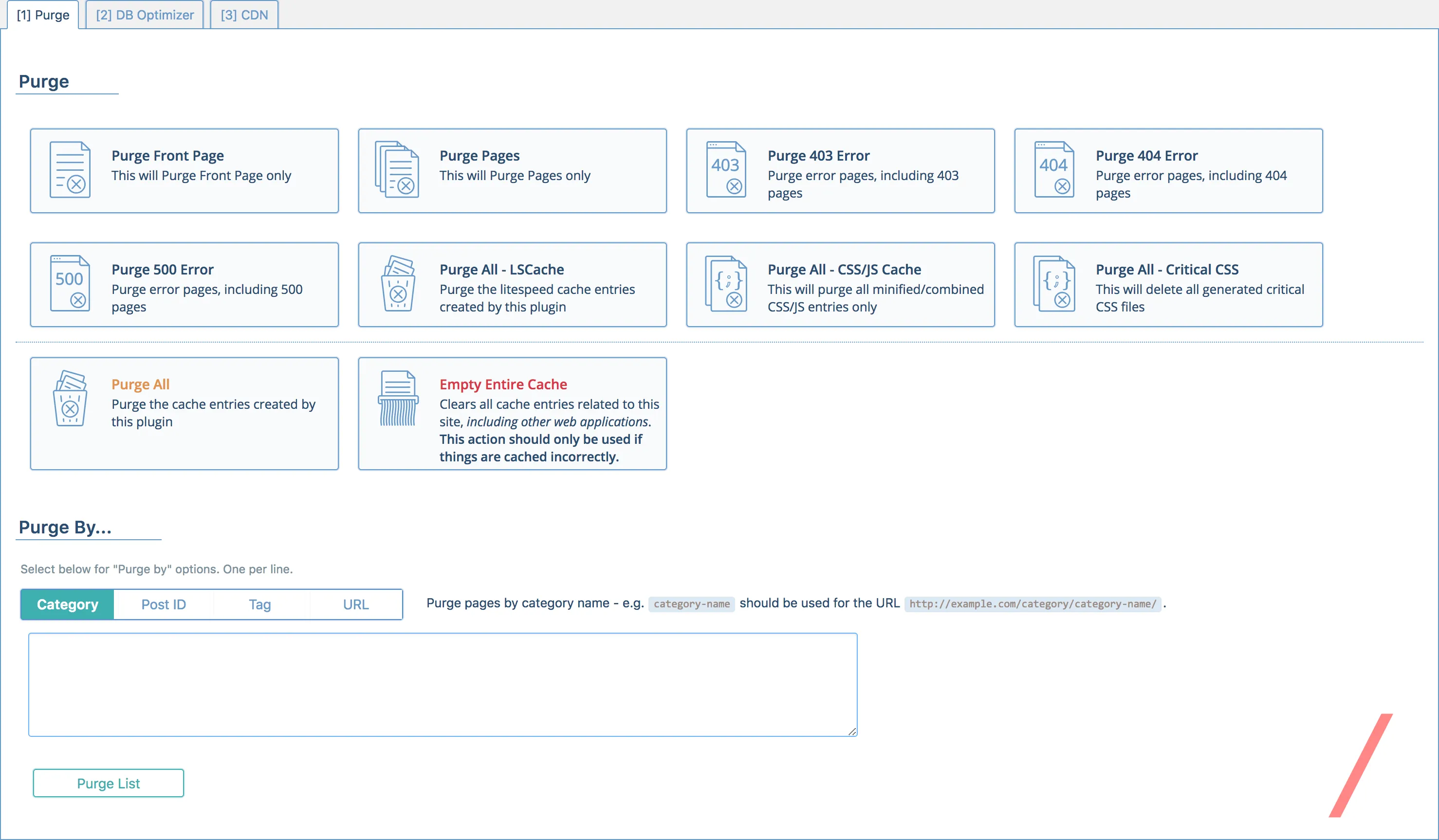This screenshot has width=1439, height=840.
Task: Click the Critical CSS braces file icon
Action: tap(1054, 283)
